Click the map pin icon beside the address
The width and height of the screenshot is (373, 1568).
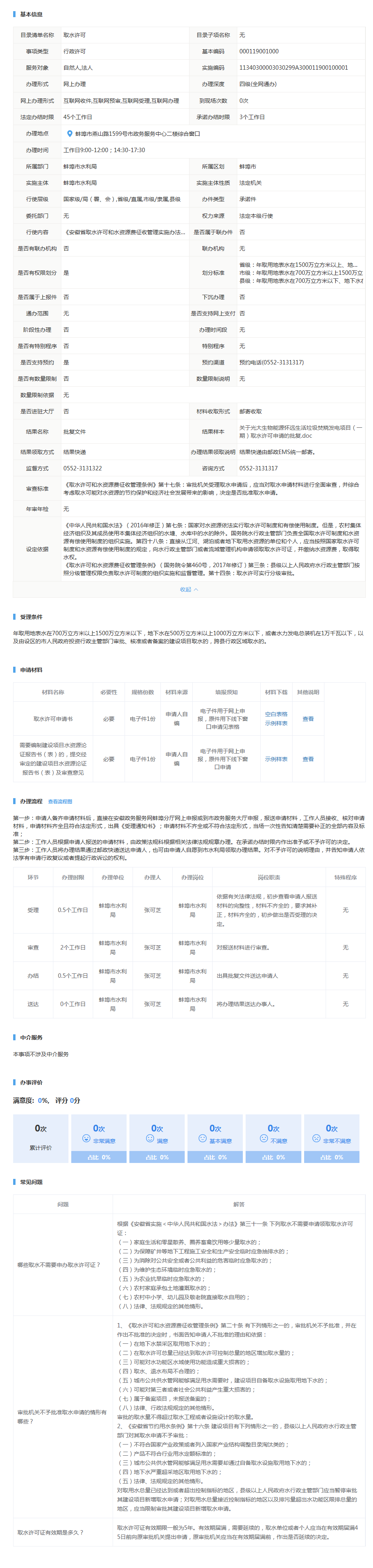click(70, 133)
